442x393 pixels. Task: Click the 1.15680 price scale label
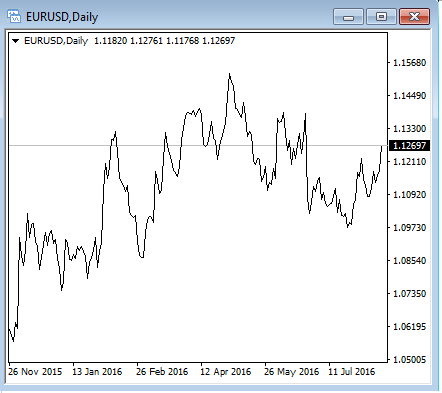coord(410,63)
